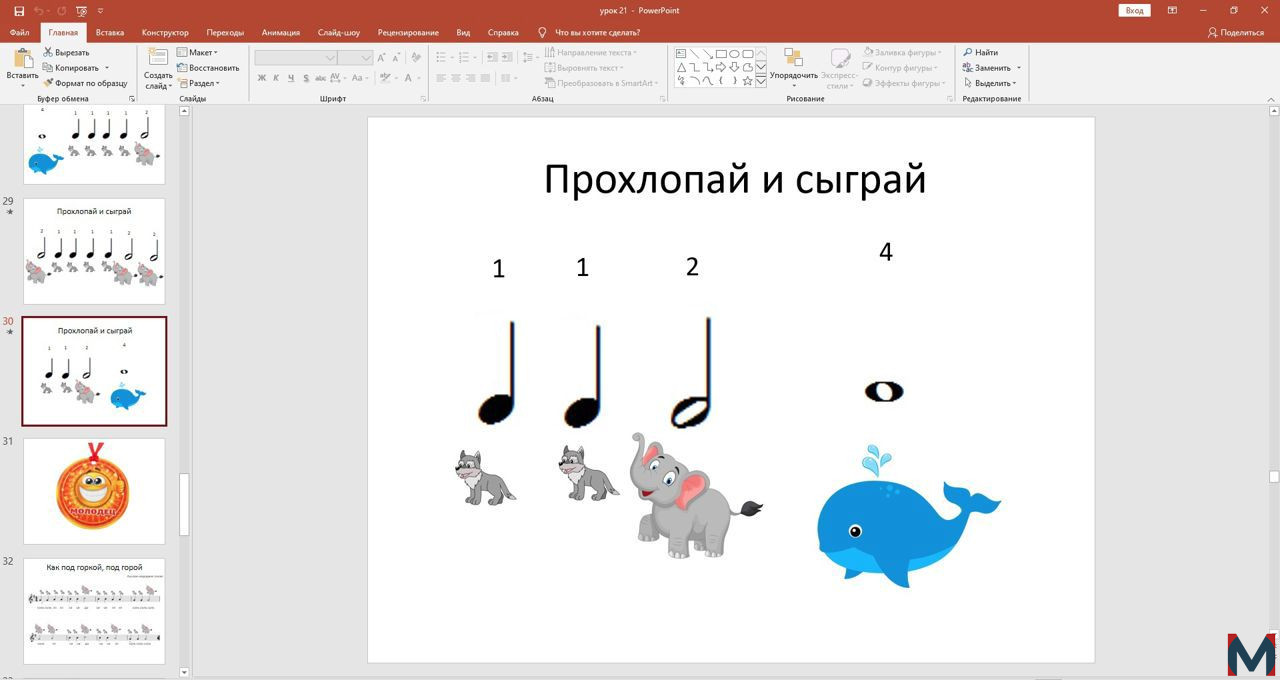Click Копировать button
Screen dimensions: 1280x680
(71, 68)
